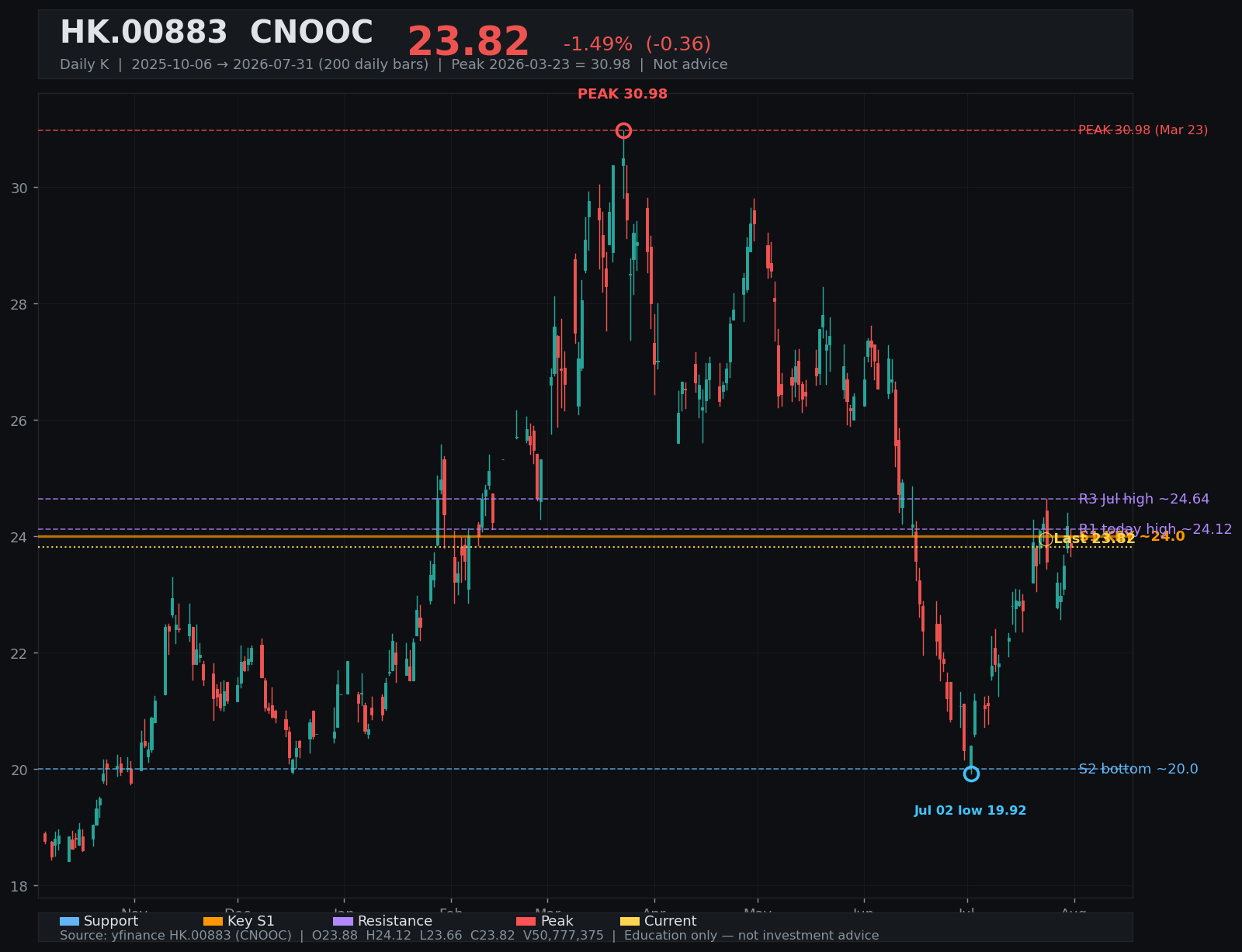
Task: Click the "Current" legend label
Action: click(x=671, y=922)
